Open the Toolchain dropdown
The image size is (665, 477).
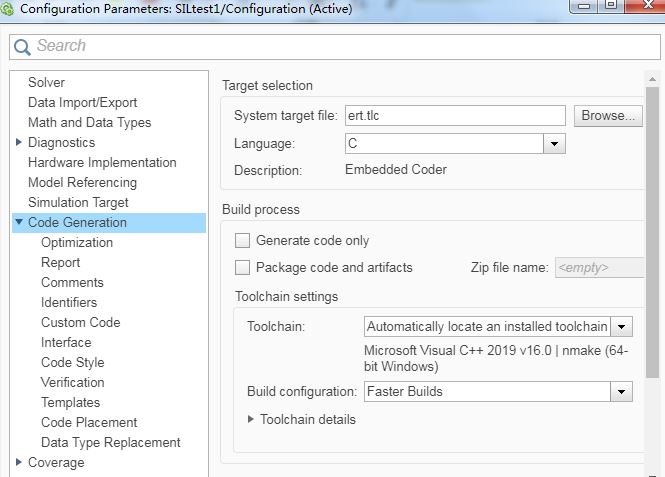622,327
